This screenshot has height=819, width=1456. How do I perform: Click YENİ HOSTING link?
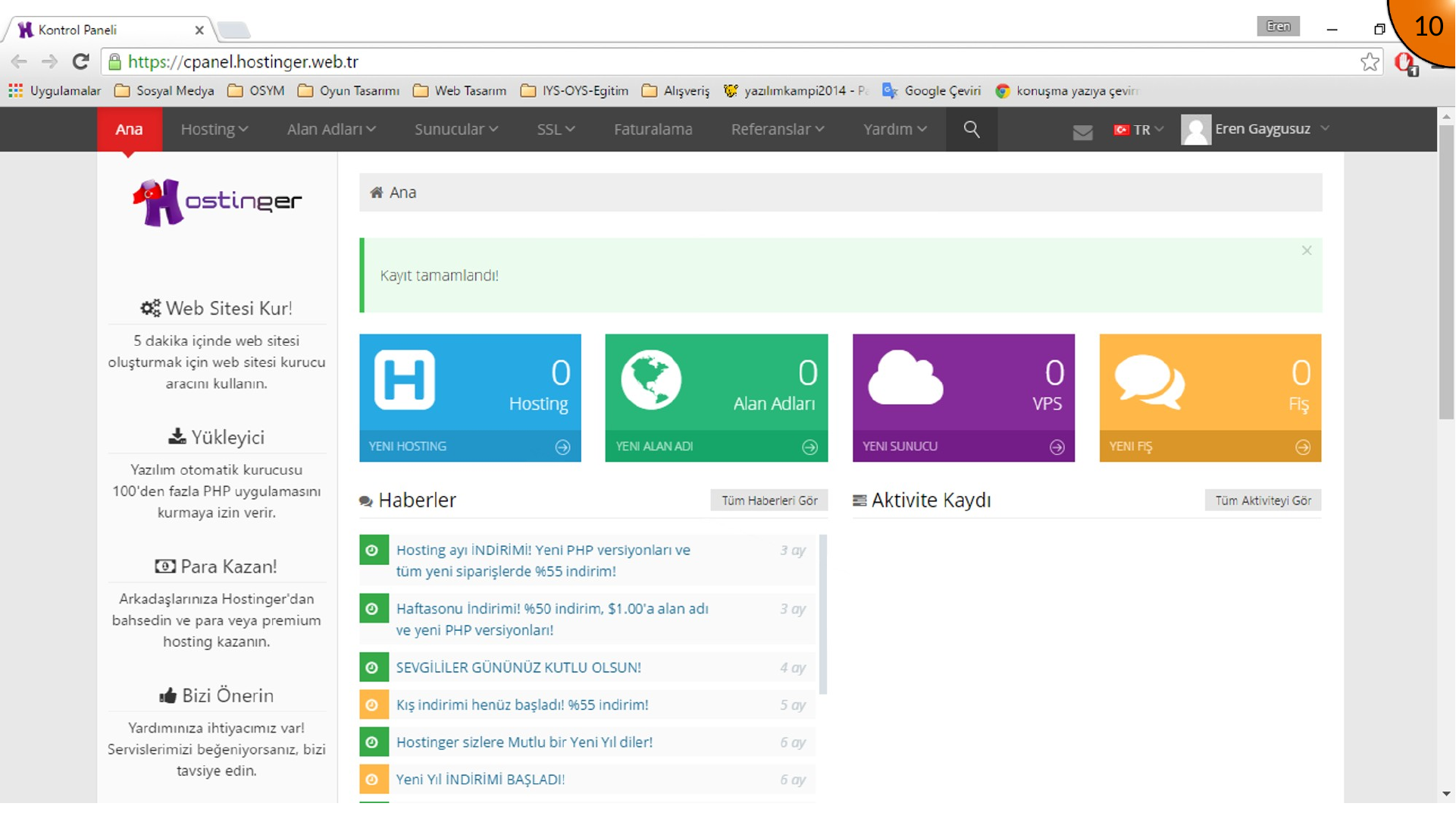[x=407, y=447]
